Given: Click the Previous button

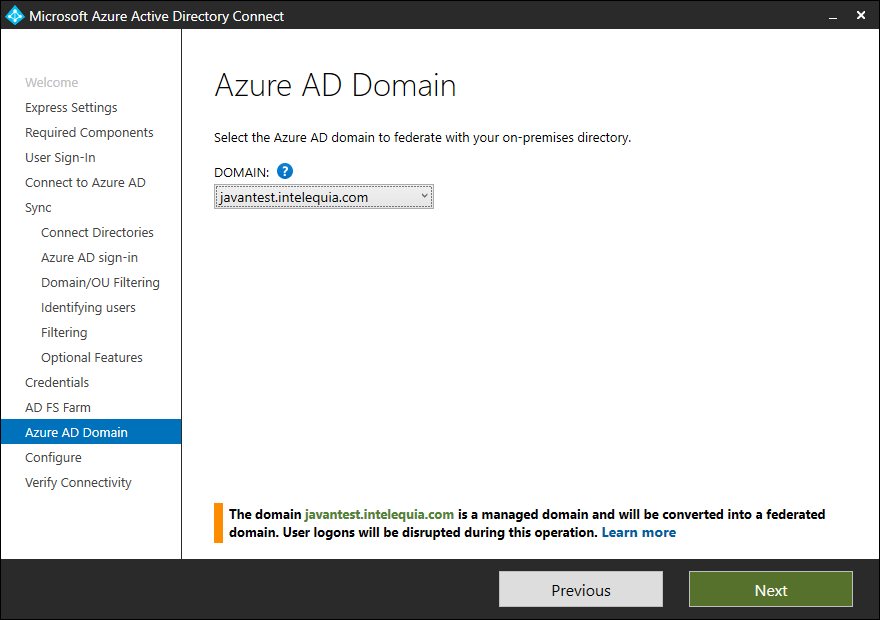Looking at the screenshot, I should (580, 589).
